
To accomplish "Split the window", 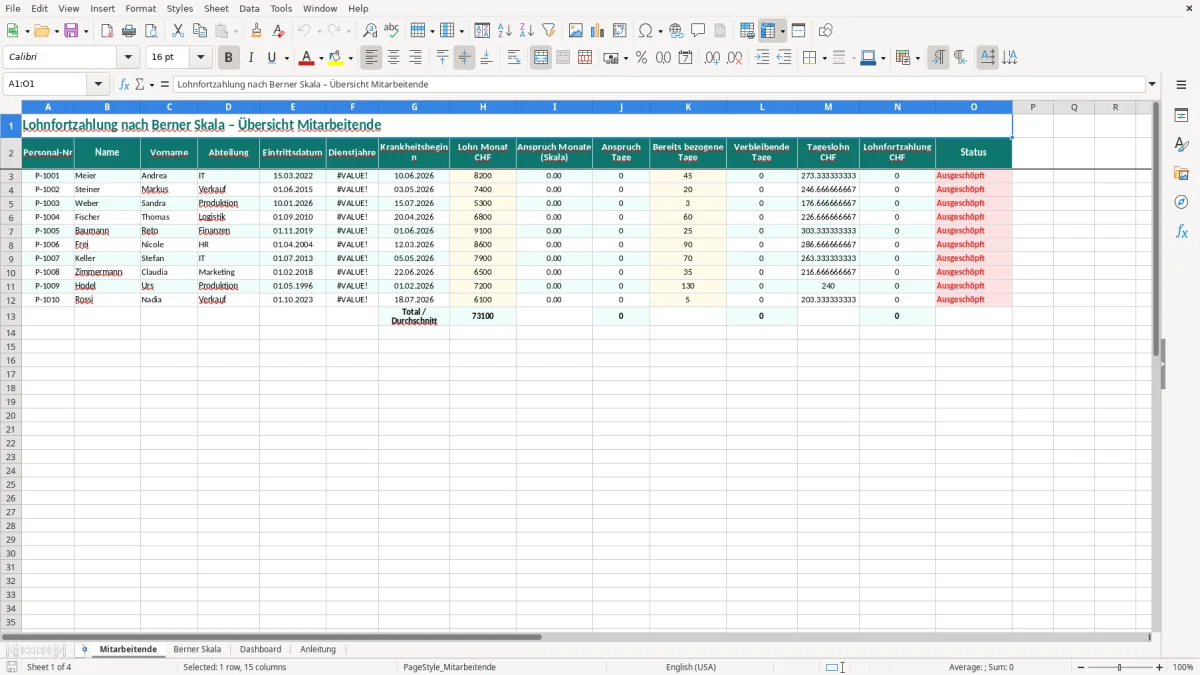I will 799,31.
